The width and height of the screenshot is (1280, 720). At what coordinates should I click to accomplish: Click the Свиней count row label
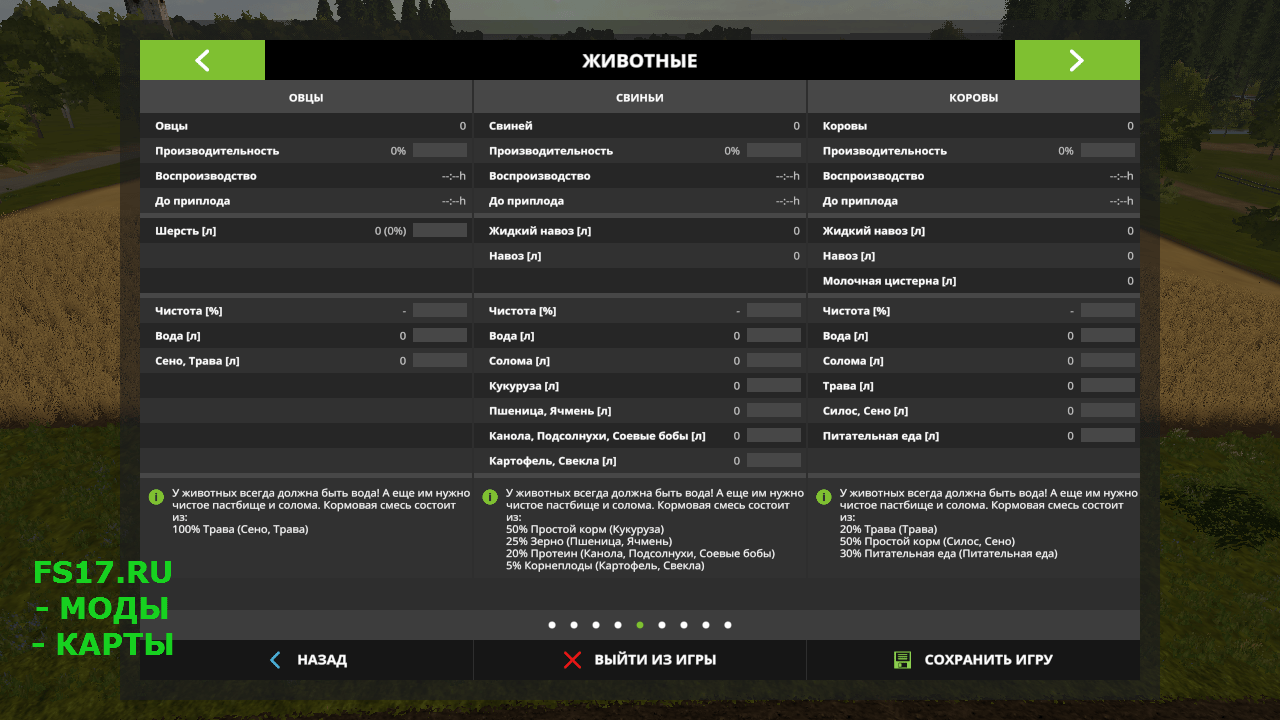pos(511,126)
